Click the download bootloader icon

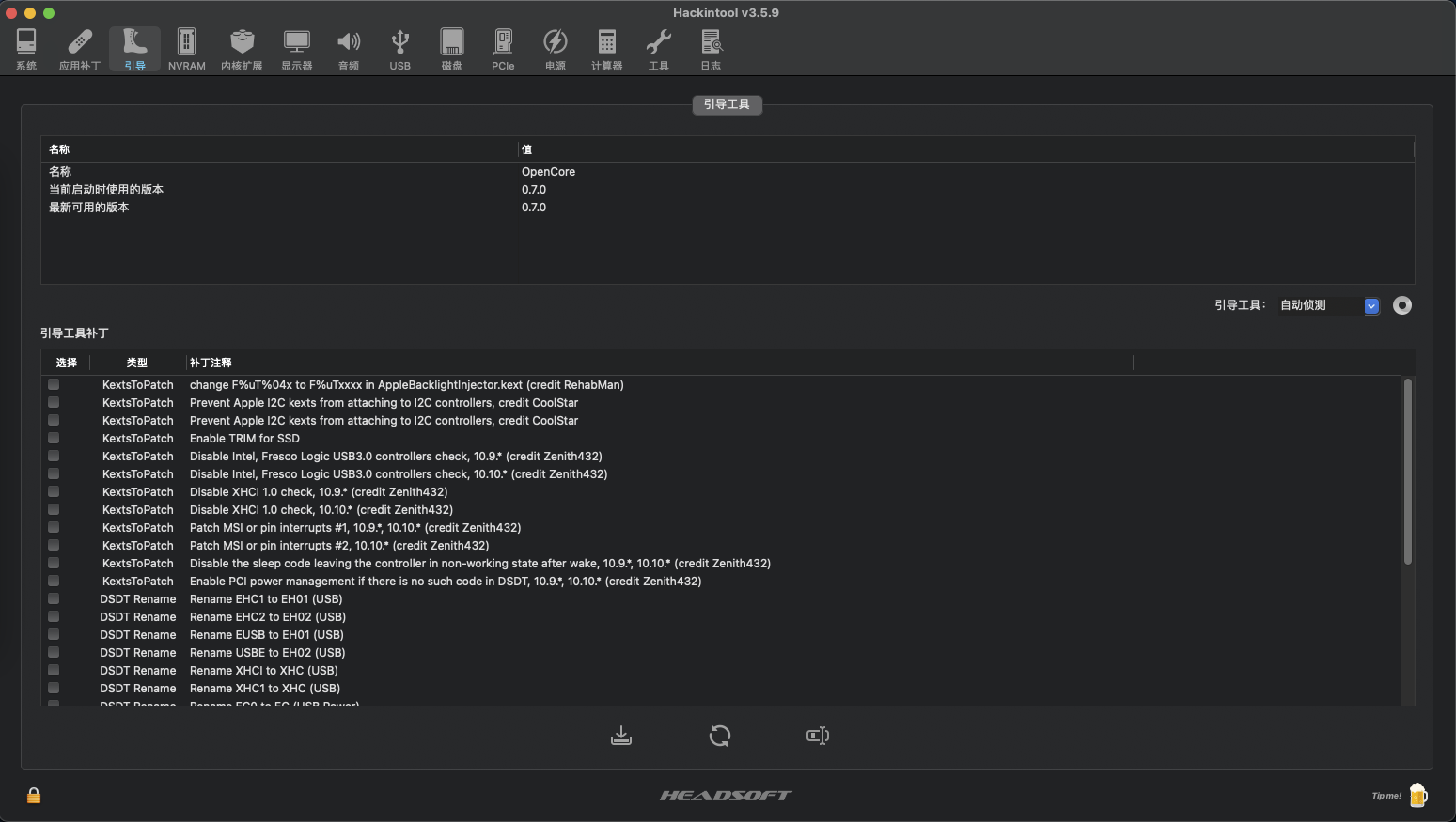click(x=621, y=736)
